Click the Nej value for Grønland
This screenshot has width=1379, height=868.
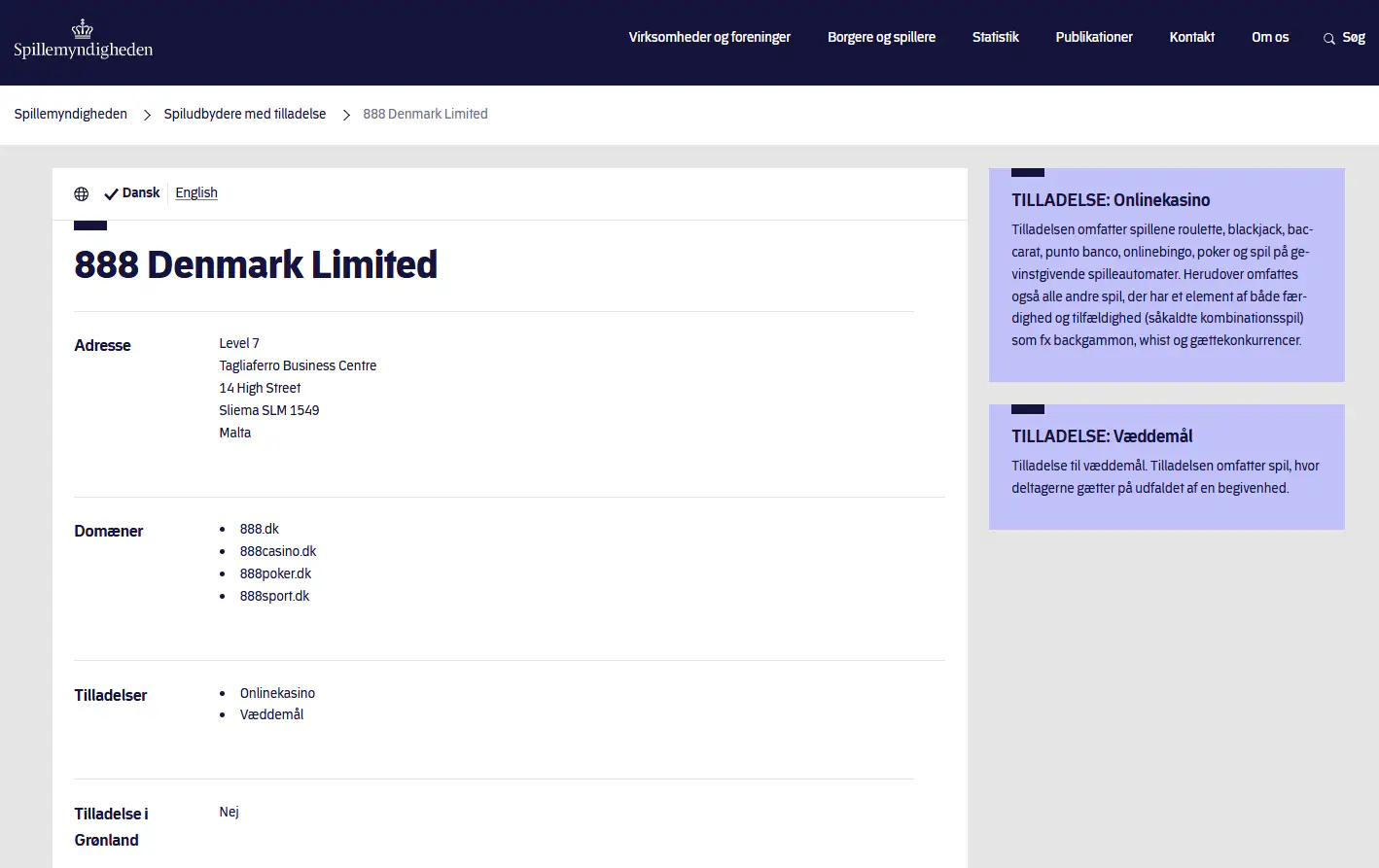coord(229,812)
